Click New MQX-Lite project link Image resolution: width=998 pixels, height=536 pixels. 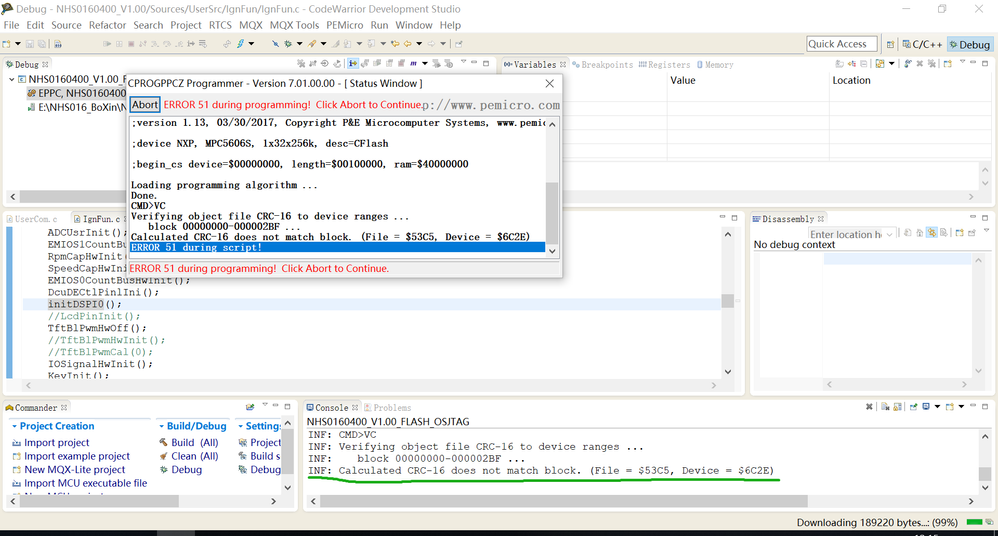pyautogui.click(x=74, y=469)
